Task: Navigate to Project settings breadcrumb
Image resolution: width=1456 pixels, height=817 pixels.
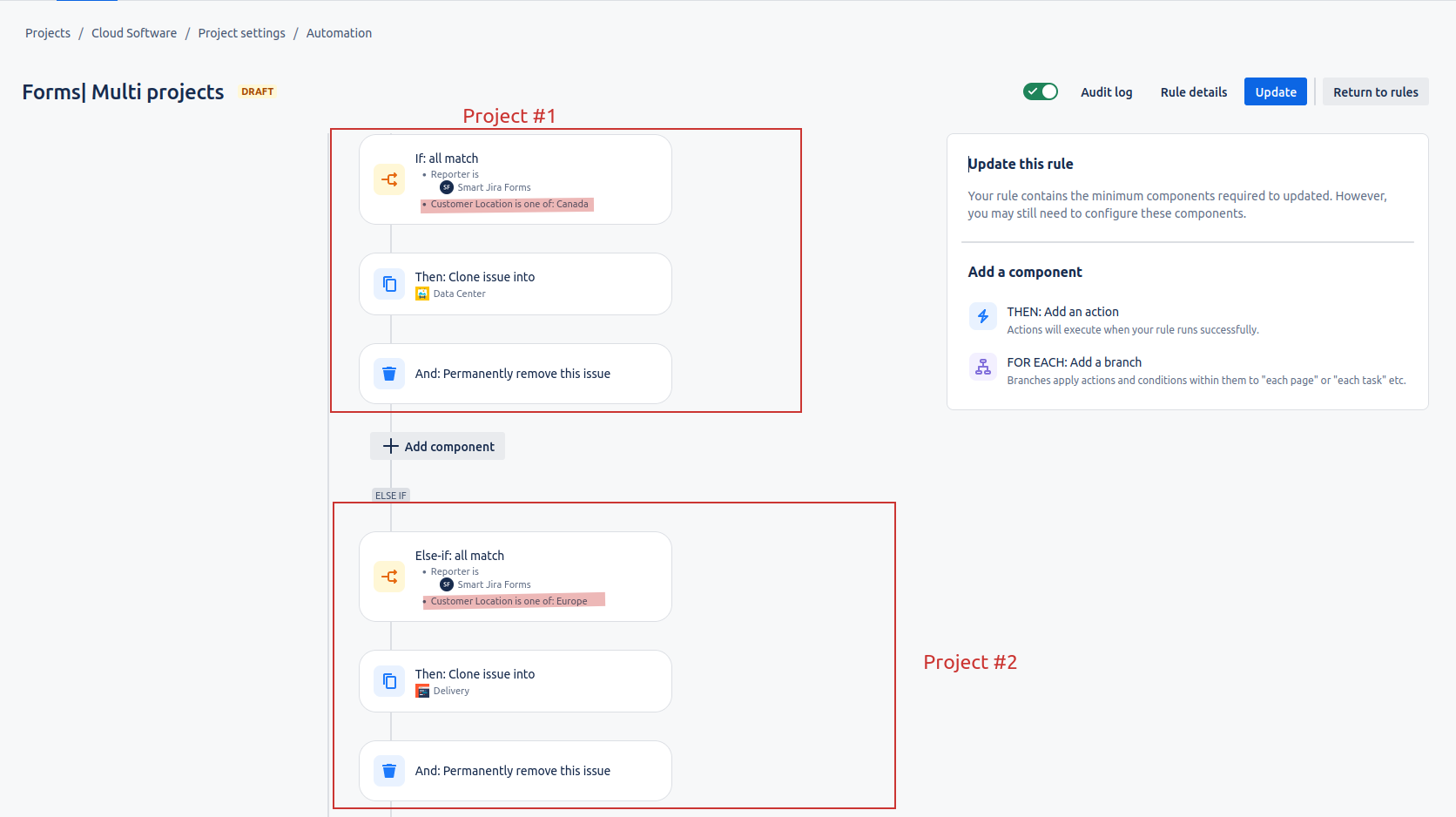Action: [241, 33]
